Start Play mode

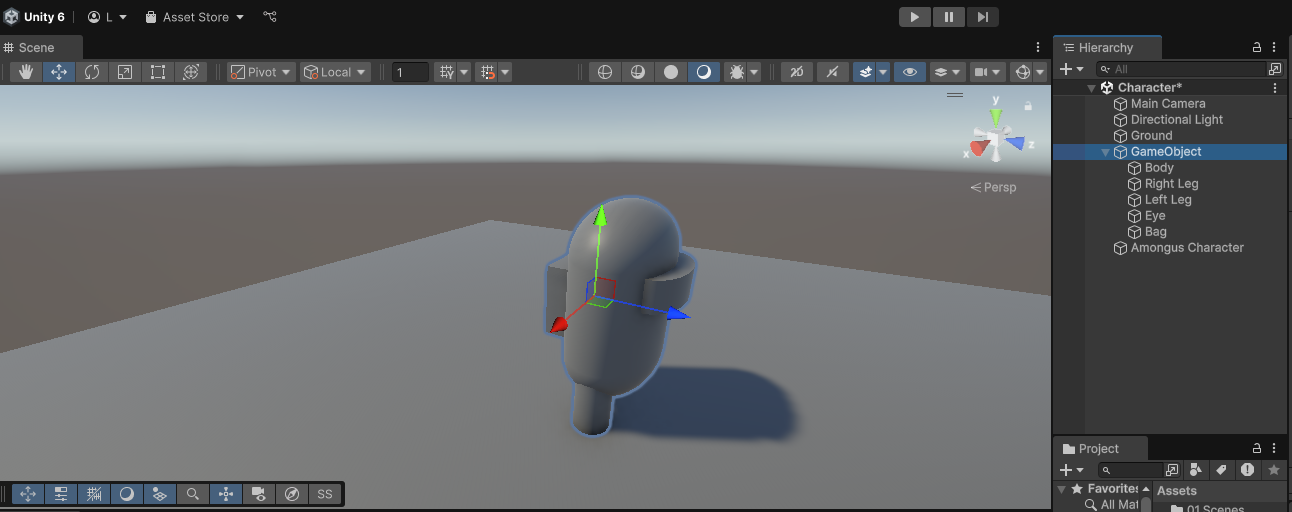pos(915,17)
